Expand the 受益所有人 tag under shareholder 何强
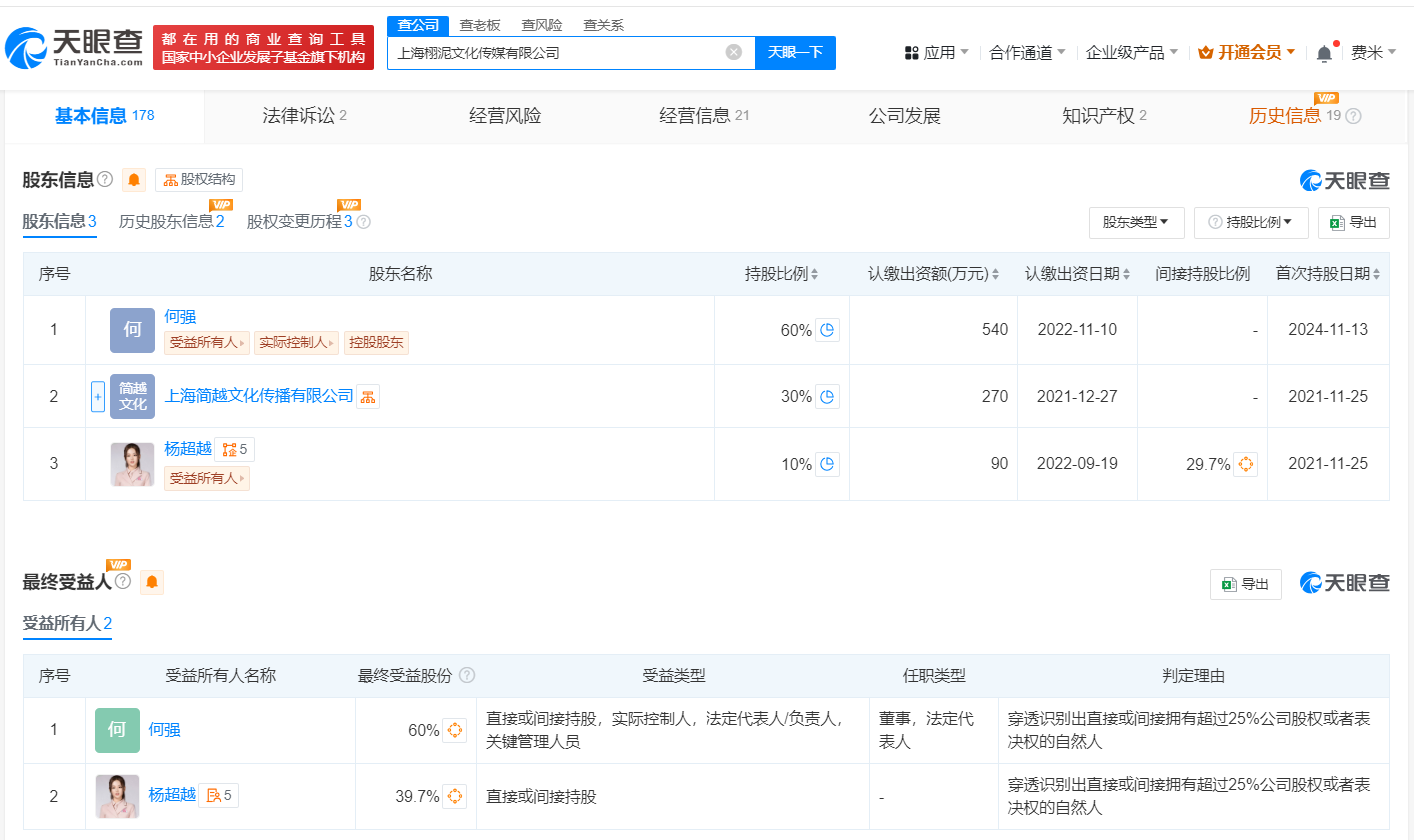This screenshot has width=1414, height=840. pos(207,343)
